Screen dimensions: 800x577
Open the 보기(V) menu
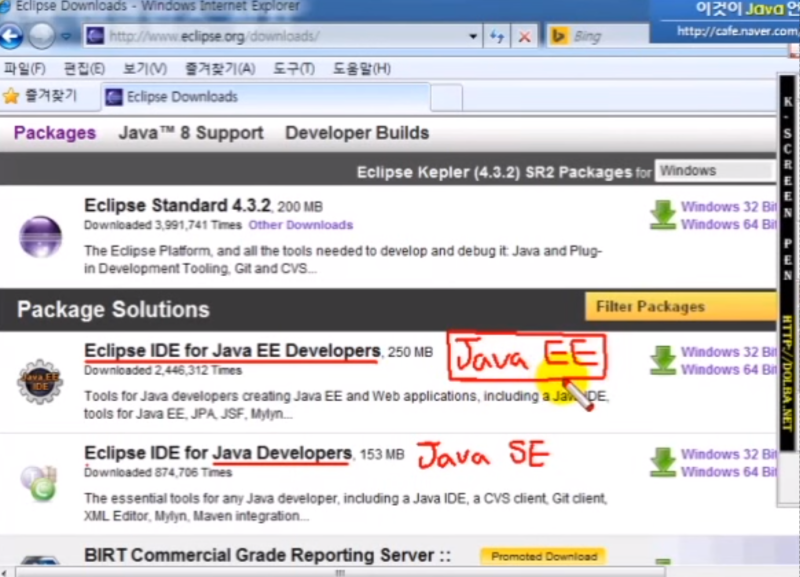click(145, 68)
